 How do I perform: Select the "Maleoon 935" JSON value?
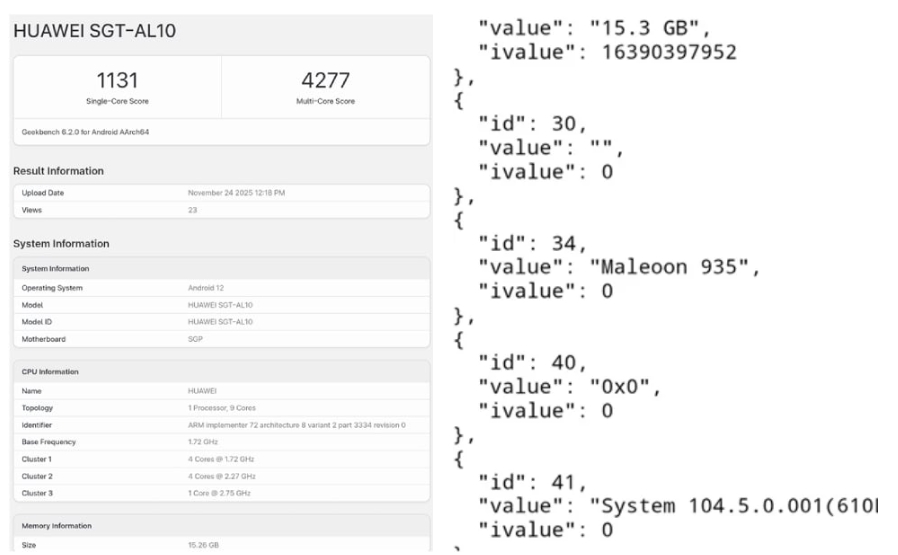(x=675, y=267)
